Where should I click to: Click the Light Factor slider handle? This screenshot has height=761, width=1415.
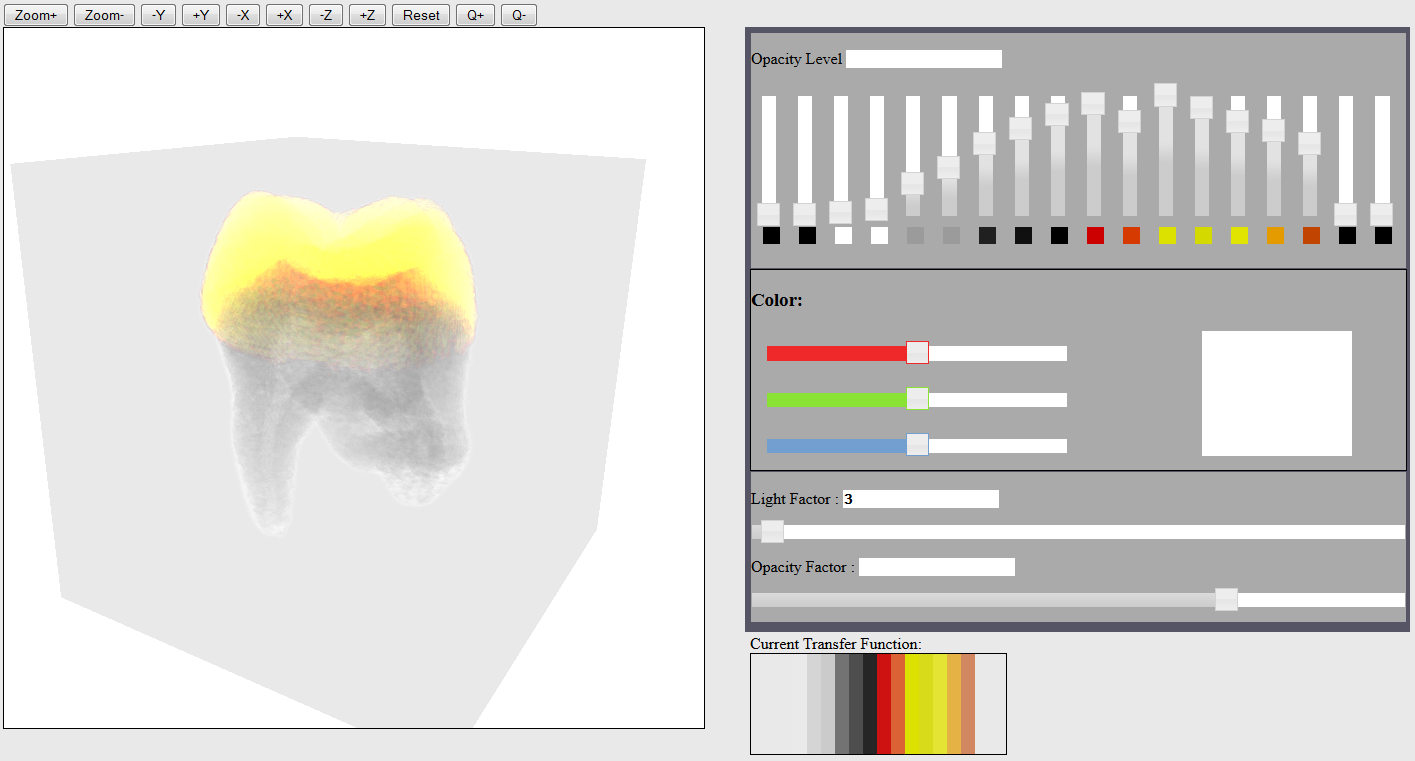[772, 531]
